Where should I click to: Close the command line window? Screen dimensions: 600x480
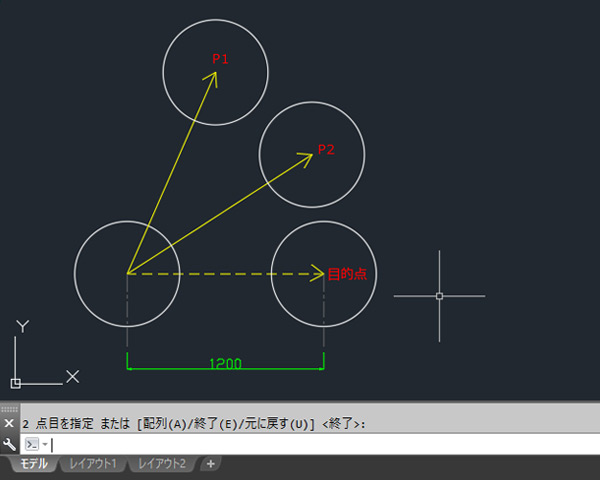coord(9,423)
